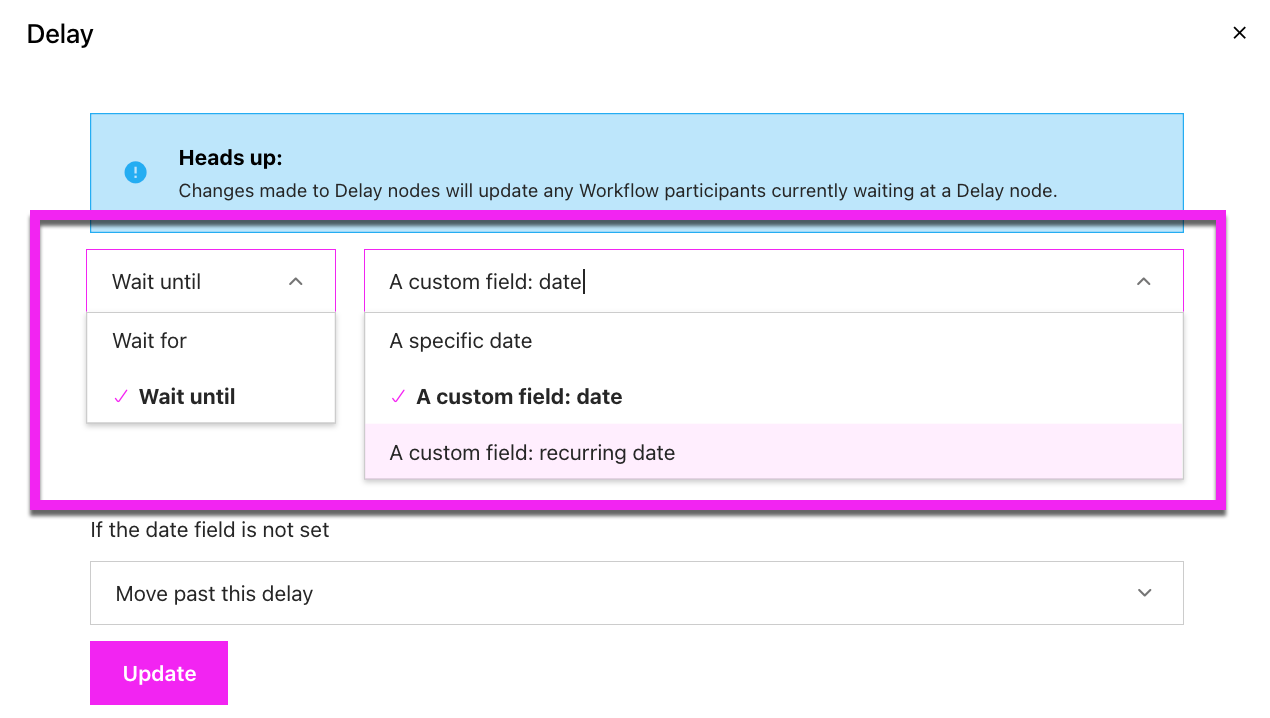Click the upward chevron on the custom field selector

(x=1143, y=283)
